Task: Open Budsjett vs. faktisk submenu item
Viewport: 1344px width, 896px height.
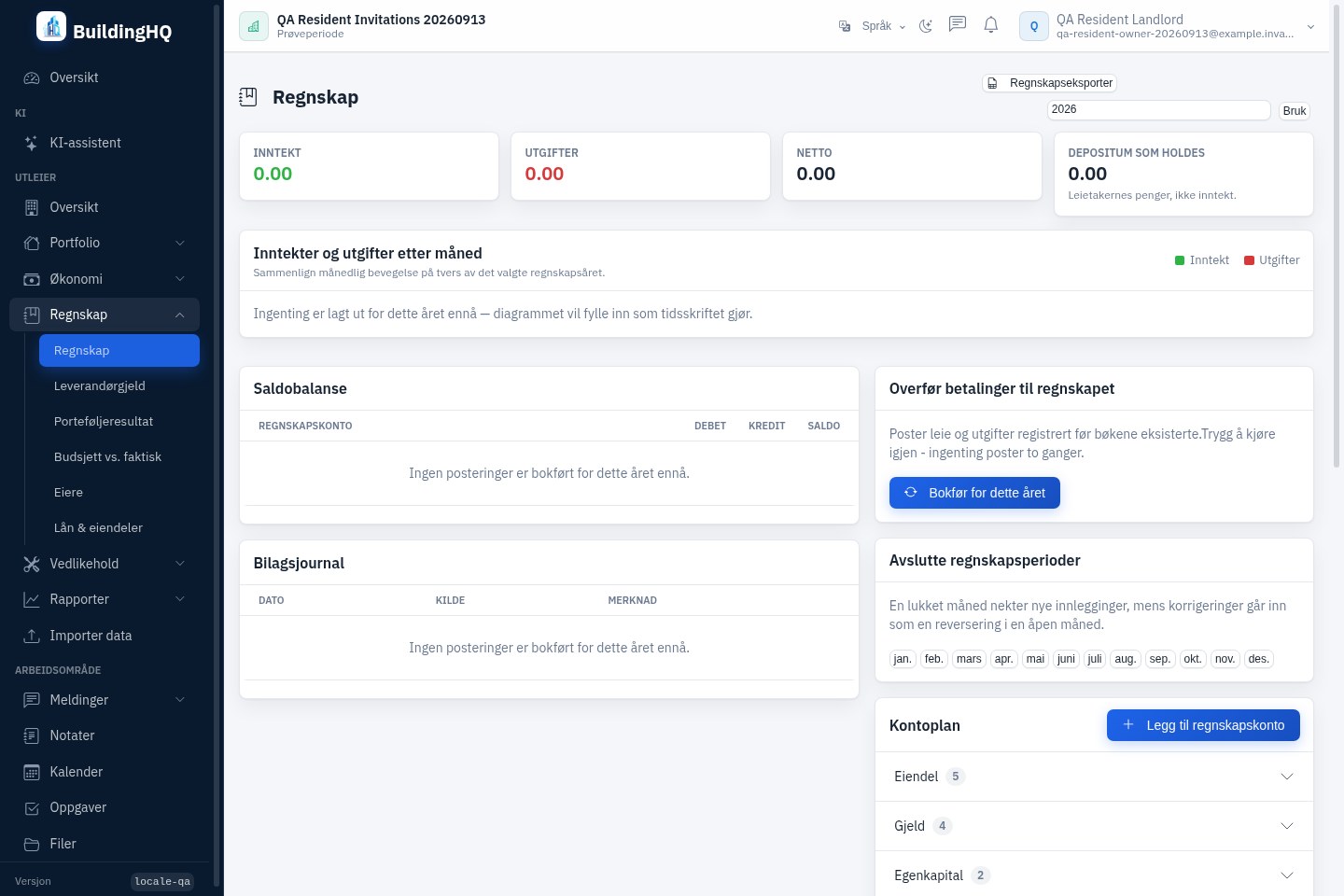Action: point(119,456)
